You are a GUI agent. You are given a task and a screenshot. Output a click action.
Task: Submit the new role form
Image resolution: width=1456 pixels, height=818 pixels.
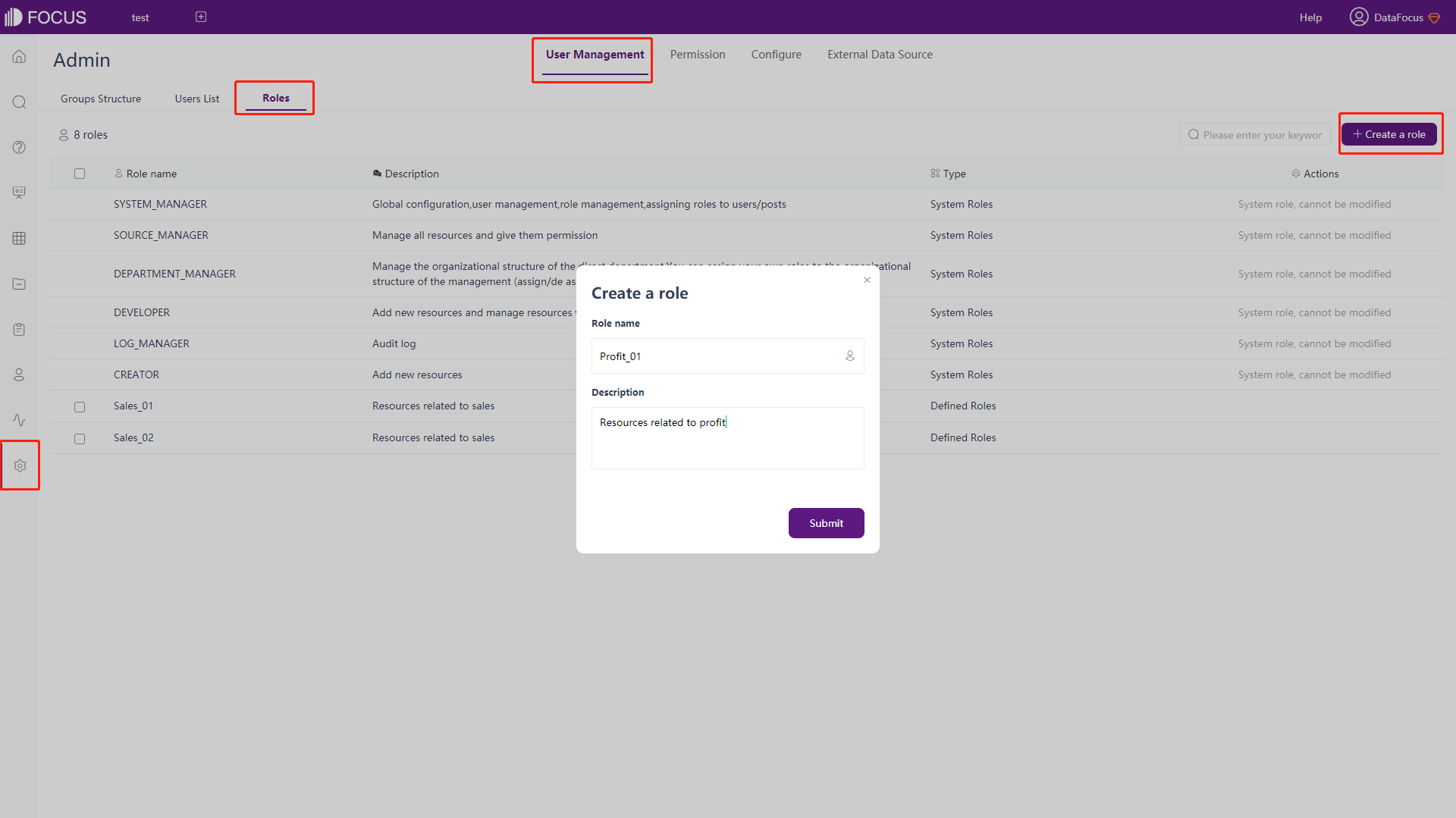(x=826, y=523)
